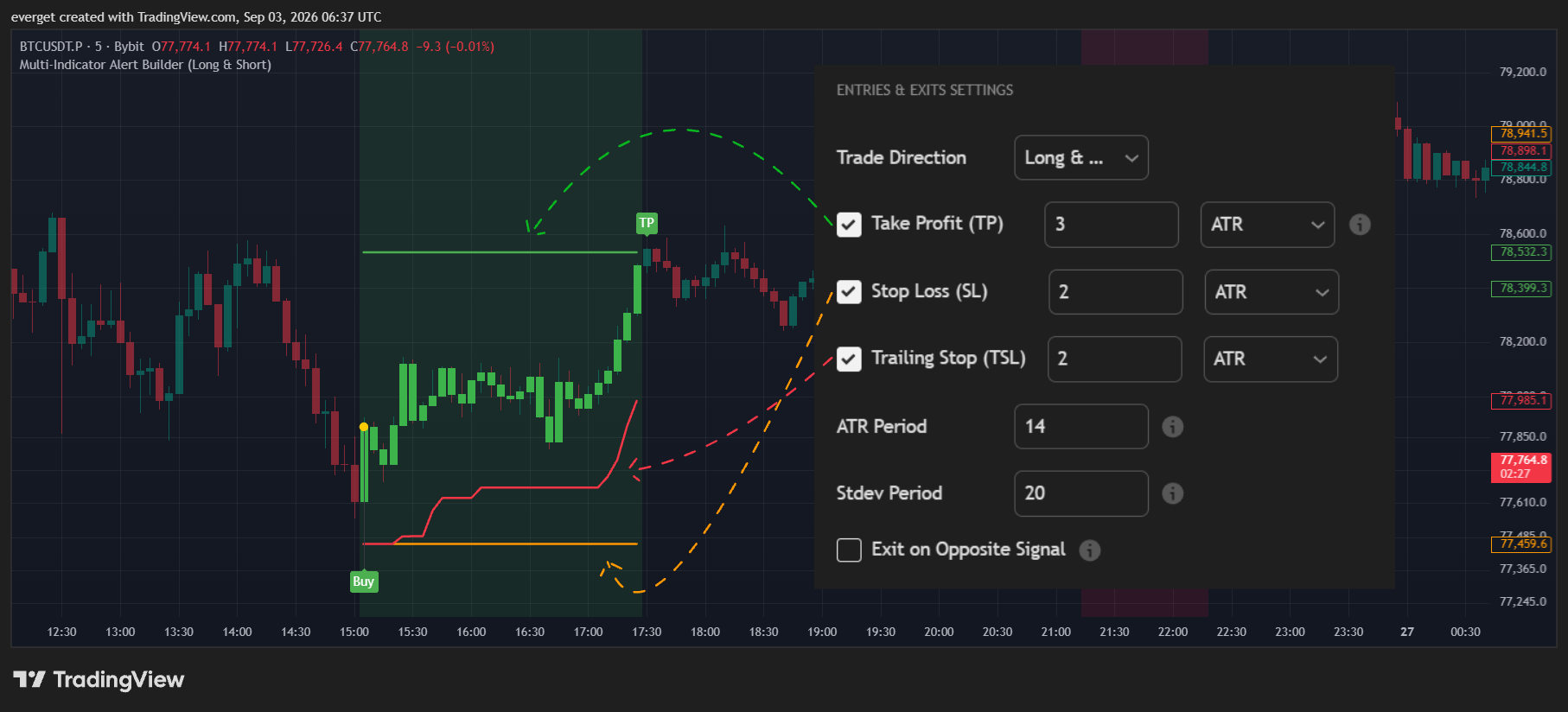Uncheck the Take Profit (TP) checkbox
1568x712 pixels.
[849, 225]
